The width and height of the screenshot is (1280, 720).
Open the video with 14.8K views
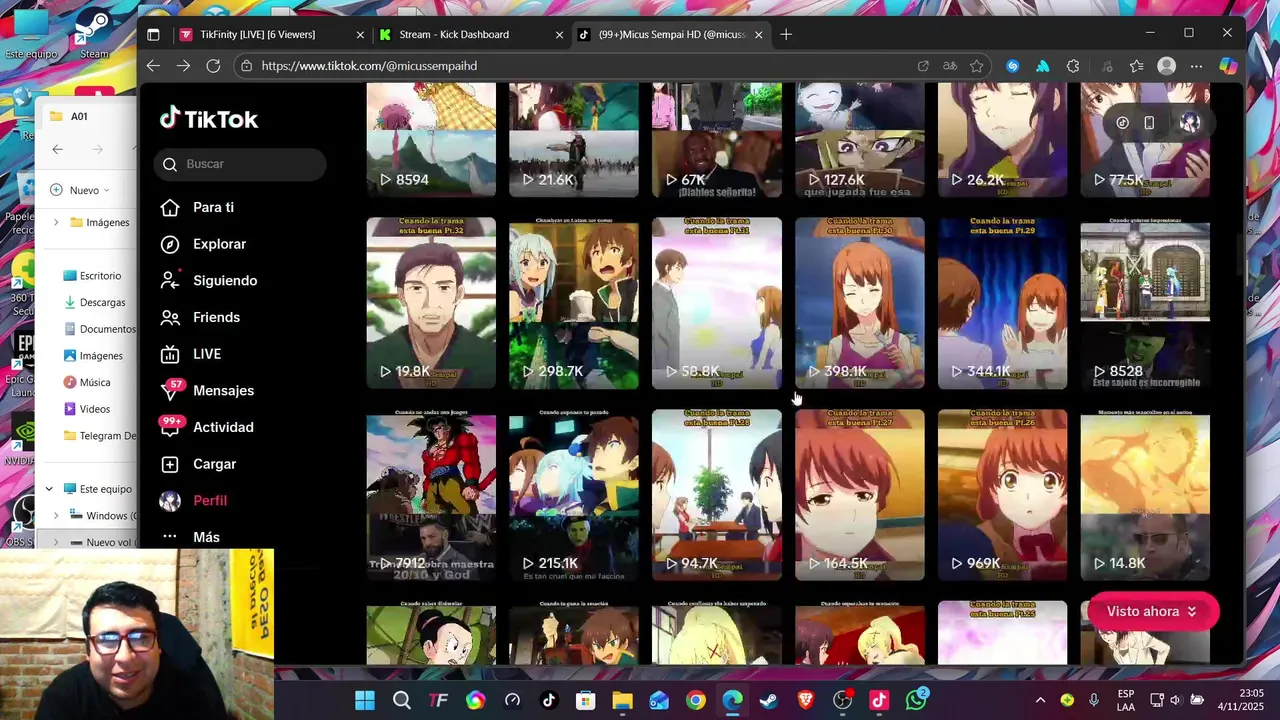[x=1145, y=495]
